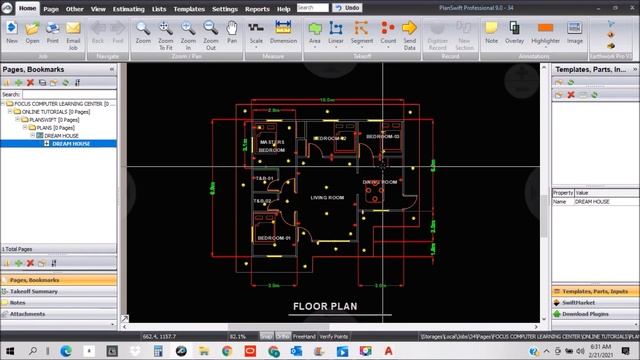Click the Pages Search input field
The image size is (640, 360).
(69, 94)
